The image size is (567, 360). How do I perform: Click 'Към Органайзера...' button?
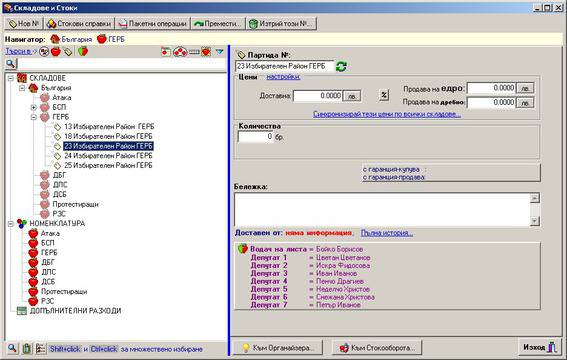coord(277,348)
